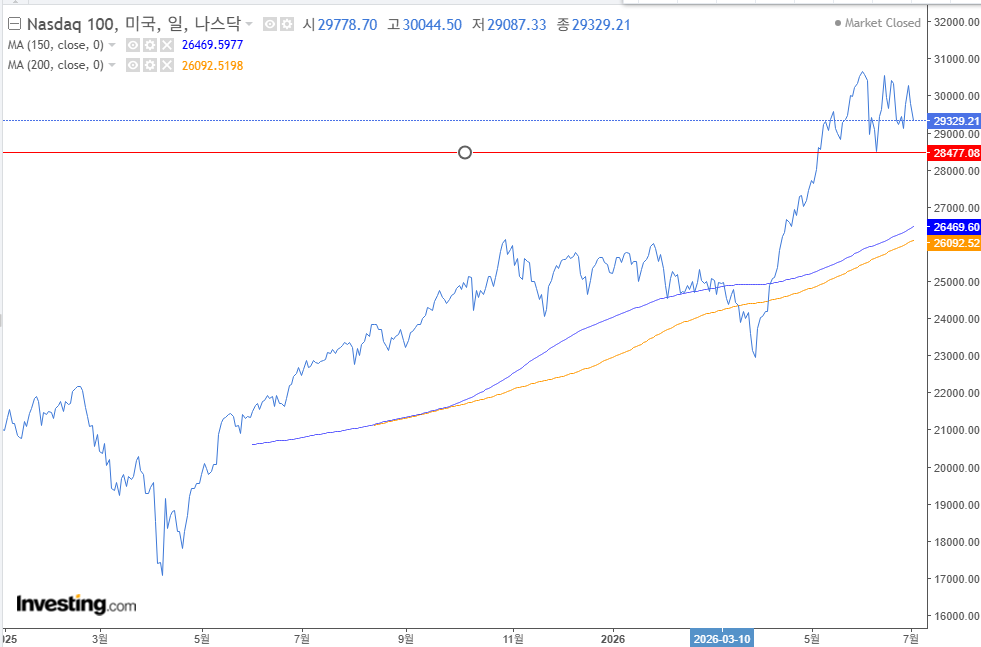Open Nasdaq 100 series settings gear

click(x=287, y=24)
